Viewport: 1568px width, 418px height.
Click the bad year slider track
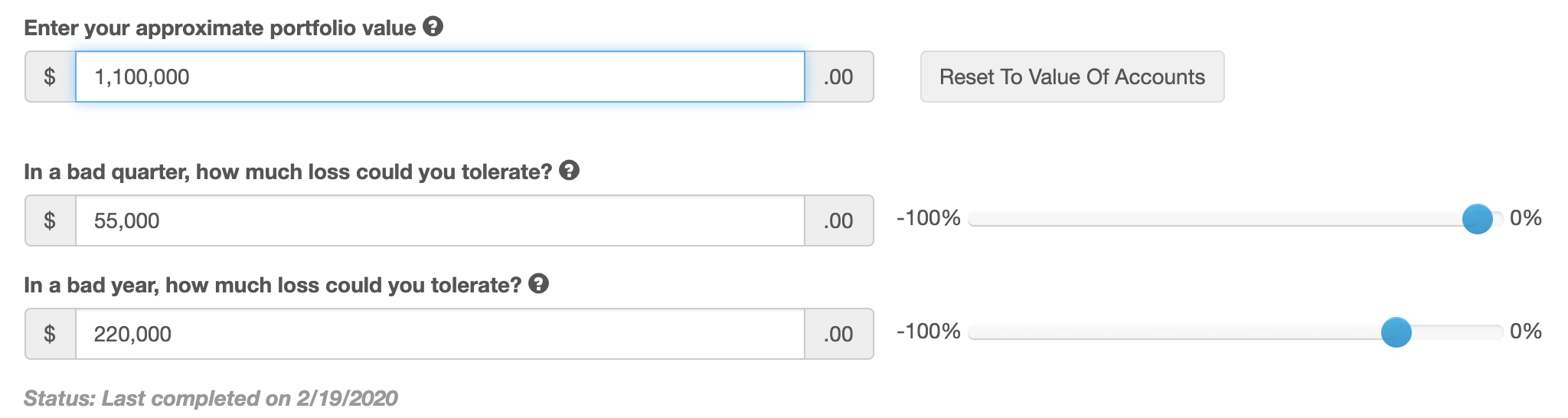[x=1236, y=332]
